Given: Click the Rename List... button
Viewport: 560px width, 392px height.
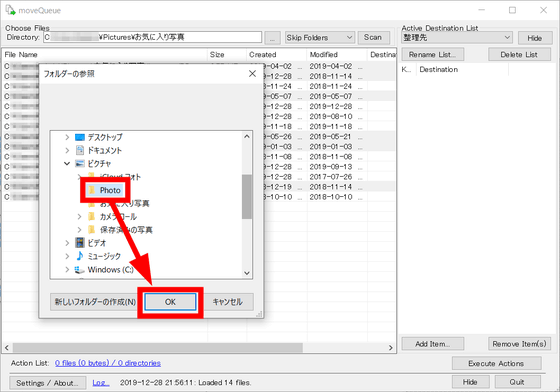Looking at the screenshot, I should coord(432,55).
